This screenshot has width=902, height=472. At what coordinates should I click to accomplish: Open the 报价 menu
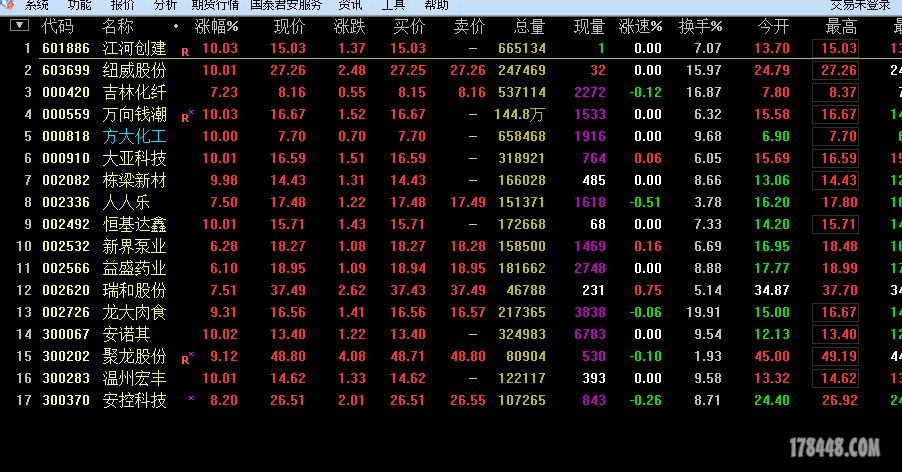click(123, 5)
